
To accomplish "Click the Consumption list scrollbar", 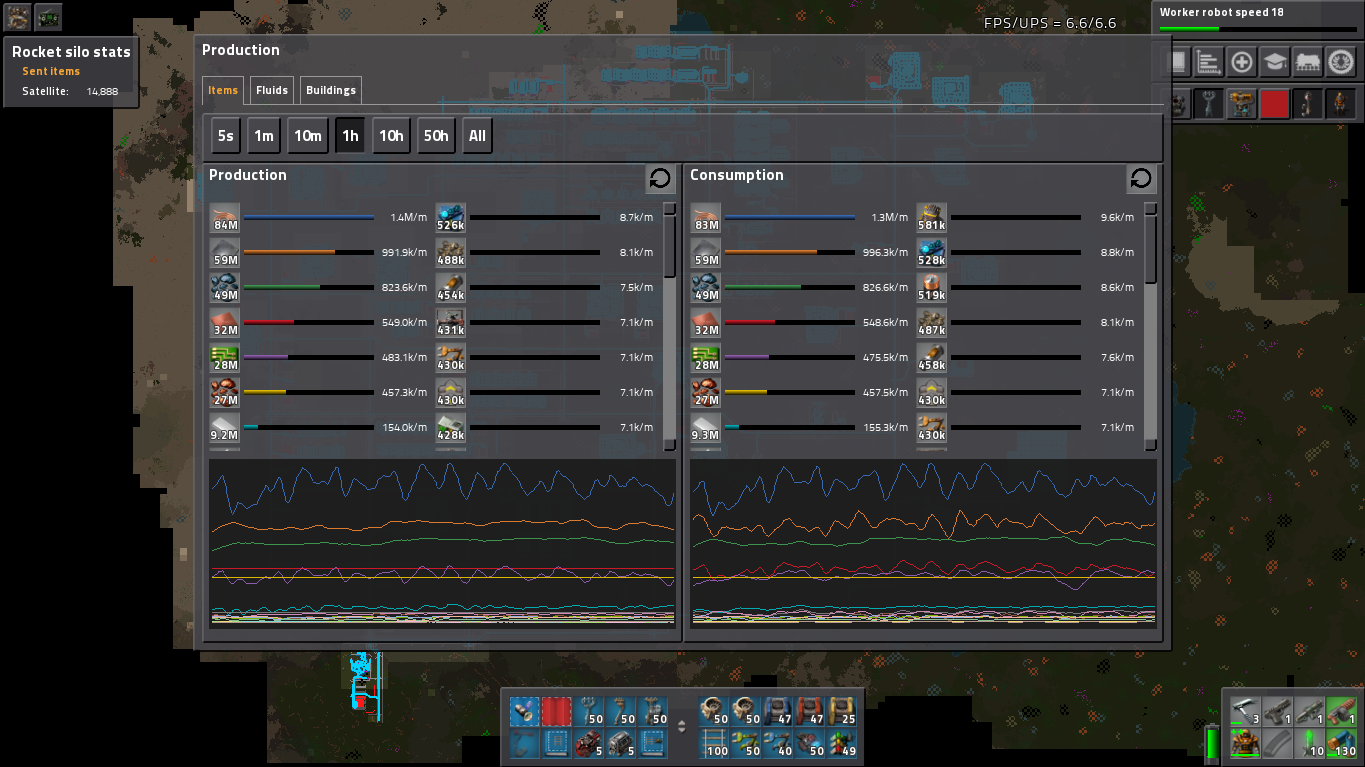I will [x=1151, y=326].
